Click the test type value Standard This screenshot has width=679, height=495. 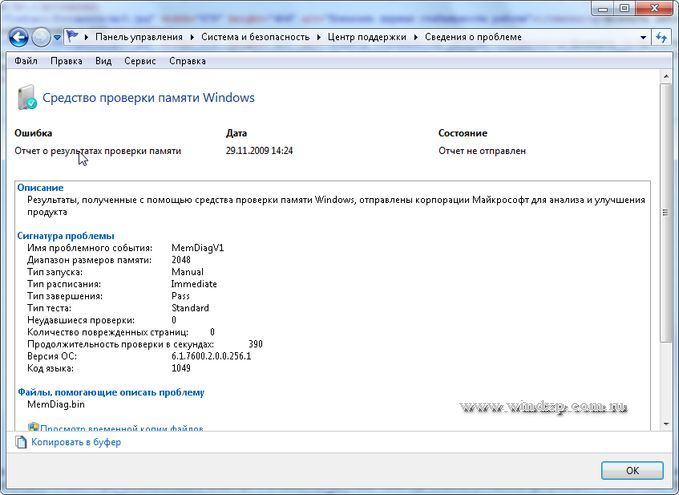click(190, 308)
